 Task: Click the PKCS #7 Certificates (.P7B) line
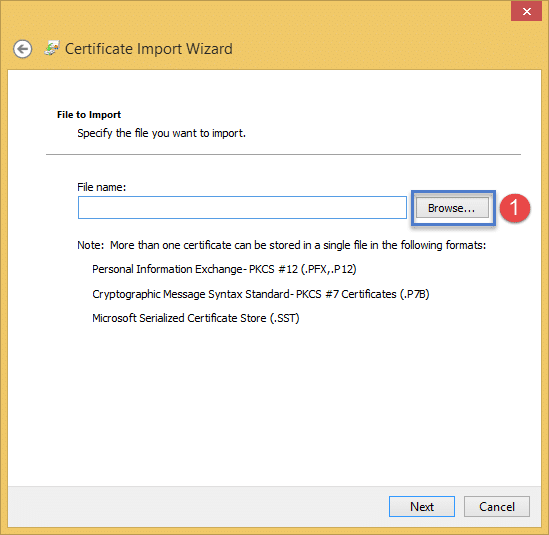[260, 294]
